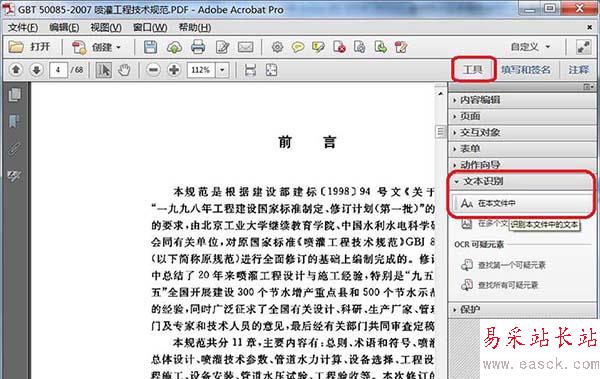Click 在本文件中 text recognition option
The width and height of the screenshot is (600, 379).
click(522, 203)
